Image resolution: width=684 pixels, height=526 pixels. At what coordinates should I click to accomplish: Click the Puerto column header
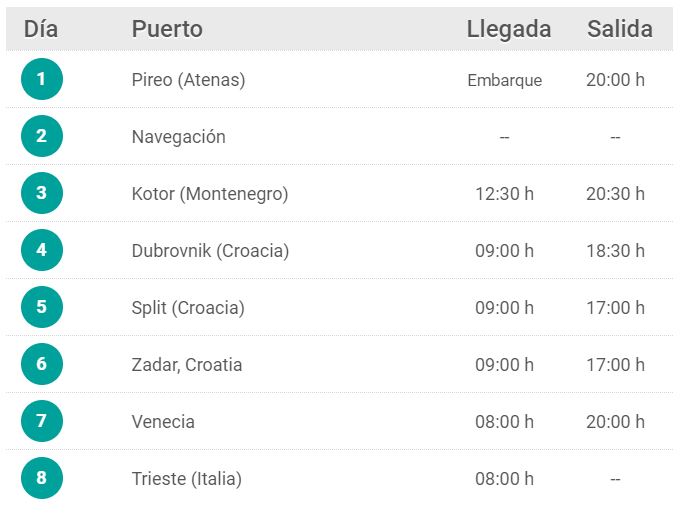click(167, 29)
